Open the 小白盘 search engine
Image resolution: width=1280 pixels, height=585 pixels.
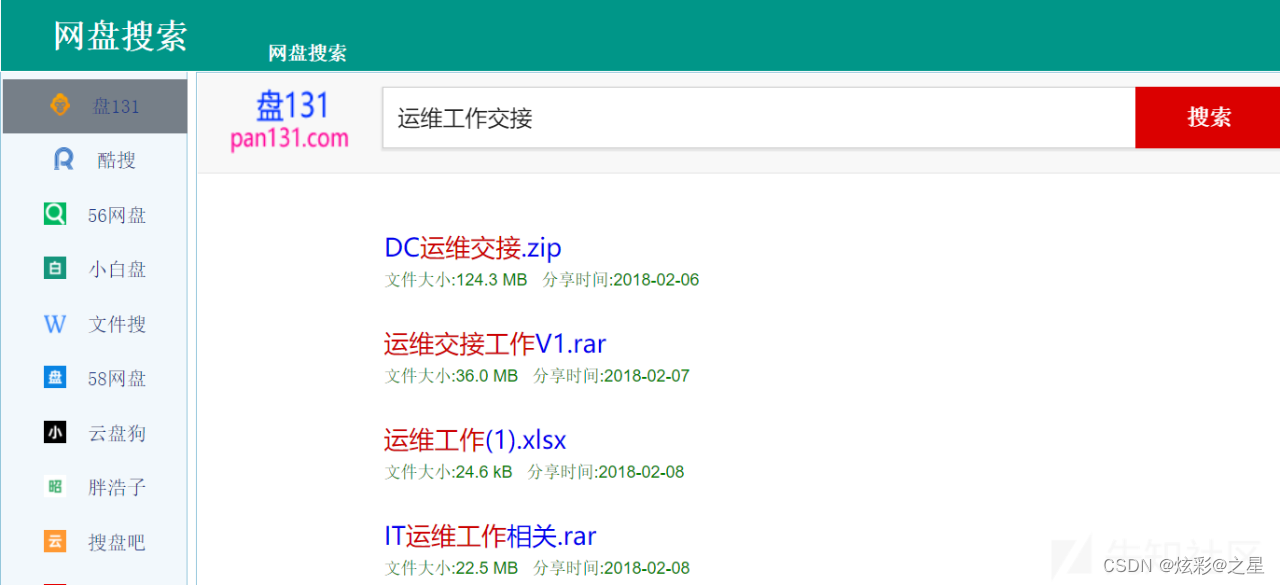[55, 268]
